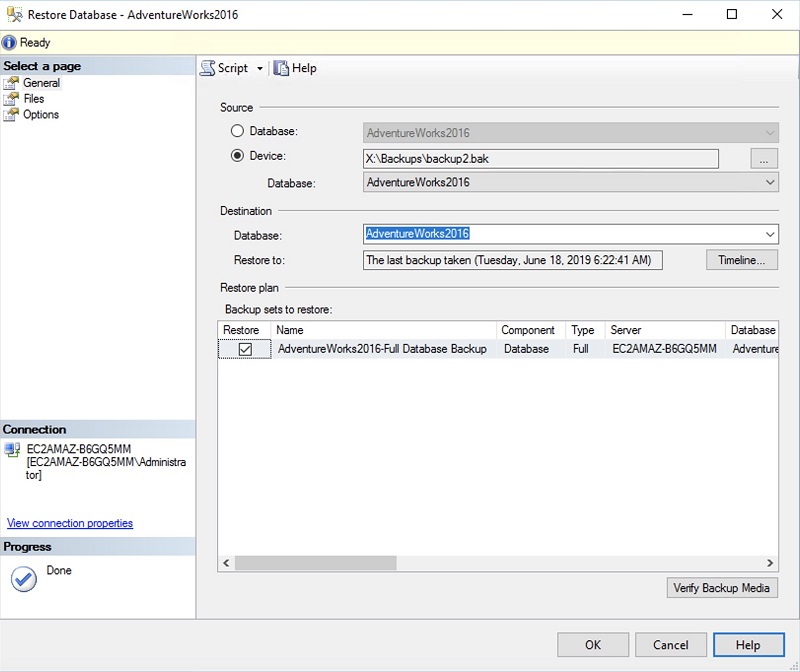
Task: Click the Restore Database window icon
Action: pyautogui.click(x=14, y=14)
